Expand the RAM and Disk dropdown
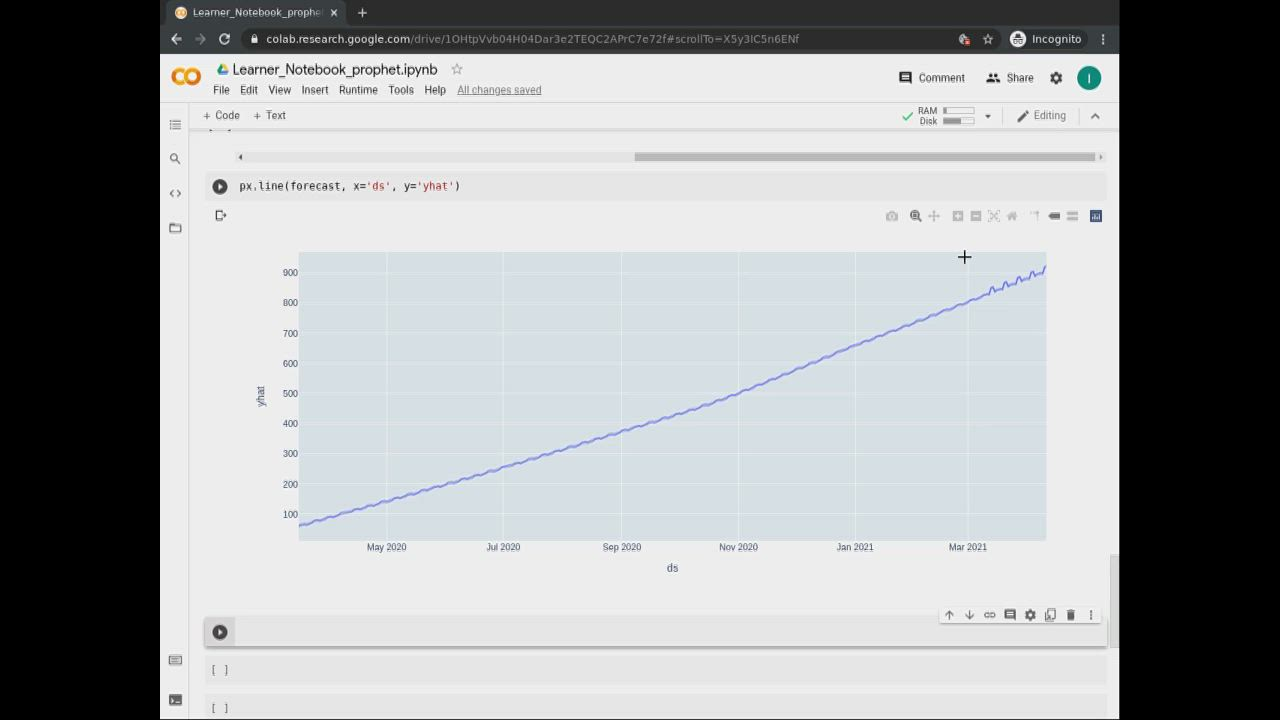This screenshot has width=1280, height=720. (x=987, y=116)
